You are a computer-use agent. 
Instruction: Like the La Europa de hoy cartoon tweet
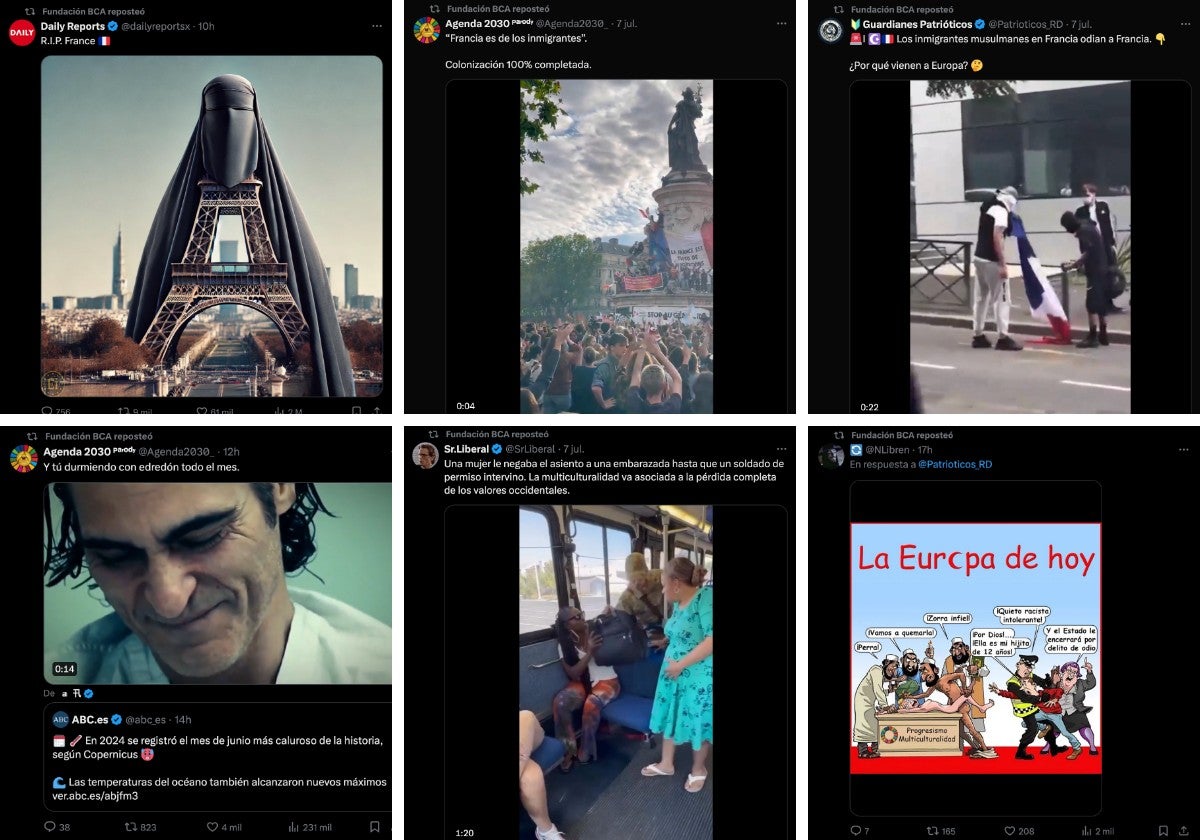click(x=1010, y=831)
